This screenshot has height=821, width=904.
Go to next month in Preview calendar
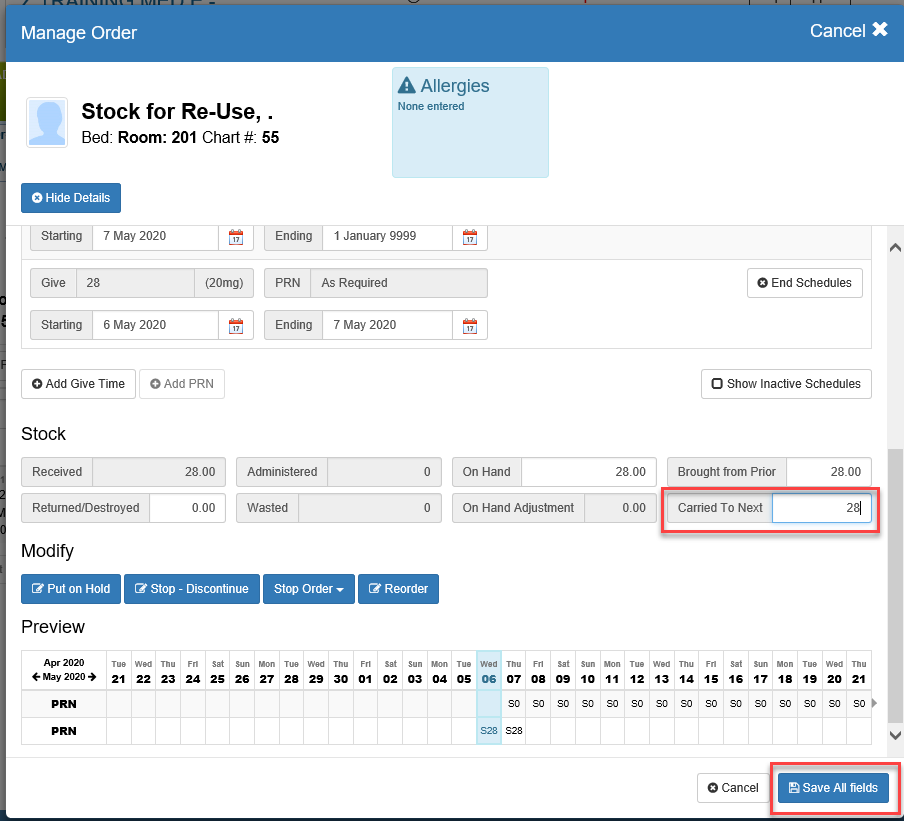pos(92,677)
